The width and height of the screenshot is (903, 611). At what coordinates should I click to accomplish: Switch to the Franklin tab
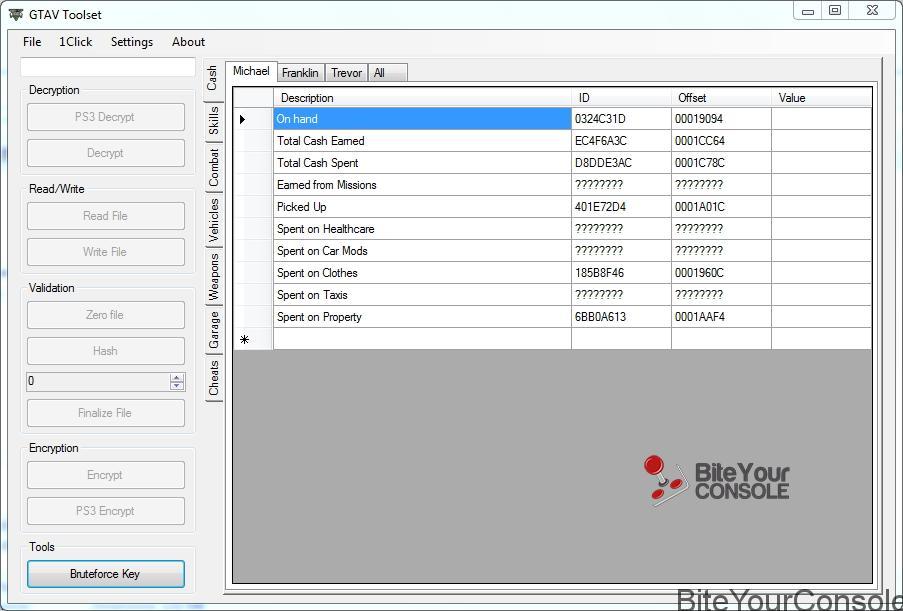[x=301, y=73]
